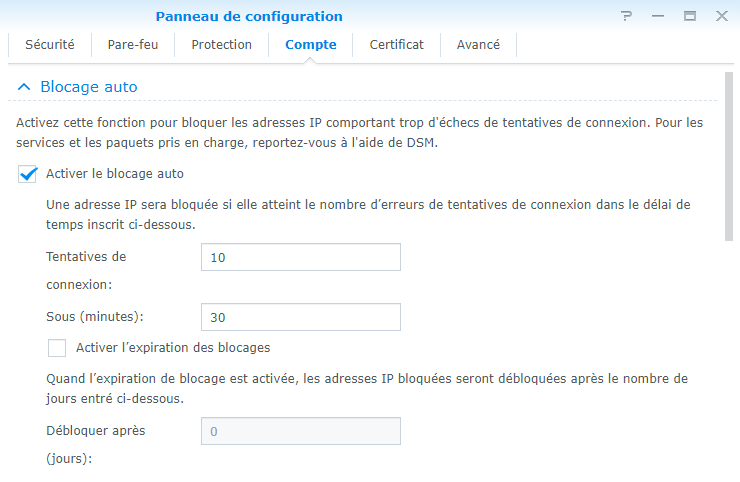The height and width of the screenshot is (482, 740).
Task: Open the Protection tab
Action: click(222, 45)
